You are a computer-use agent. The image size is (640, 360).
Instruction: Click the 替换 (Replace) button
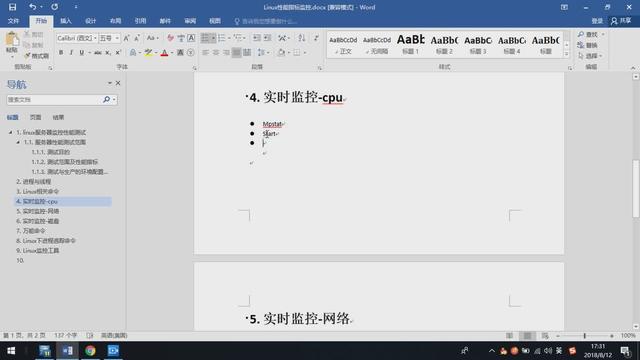click(x=588, y=45)
